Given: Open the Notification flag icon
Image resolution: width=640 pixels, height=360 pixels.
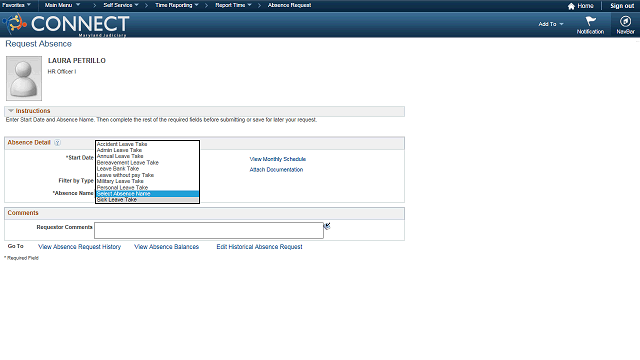Looking at the screenshot, I should coord(590,21).
